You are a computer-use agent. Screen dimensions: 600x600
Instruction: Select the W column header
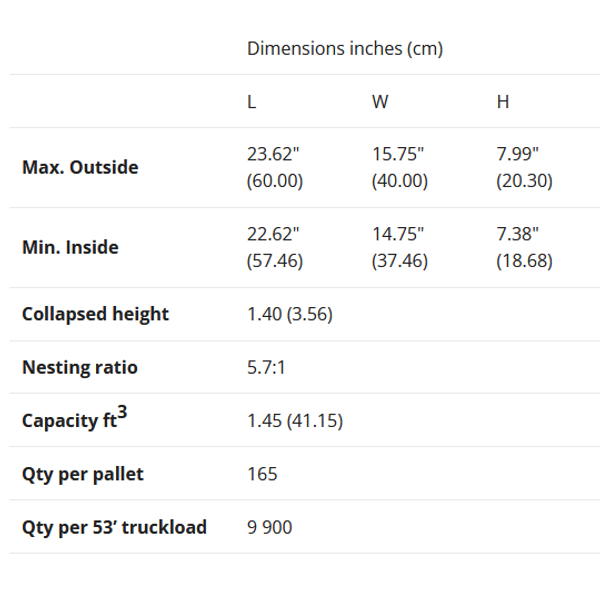380,102
